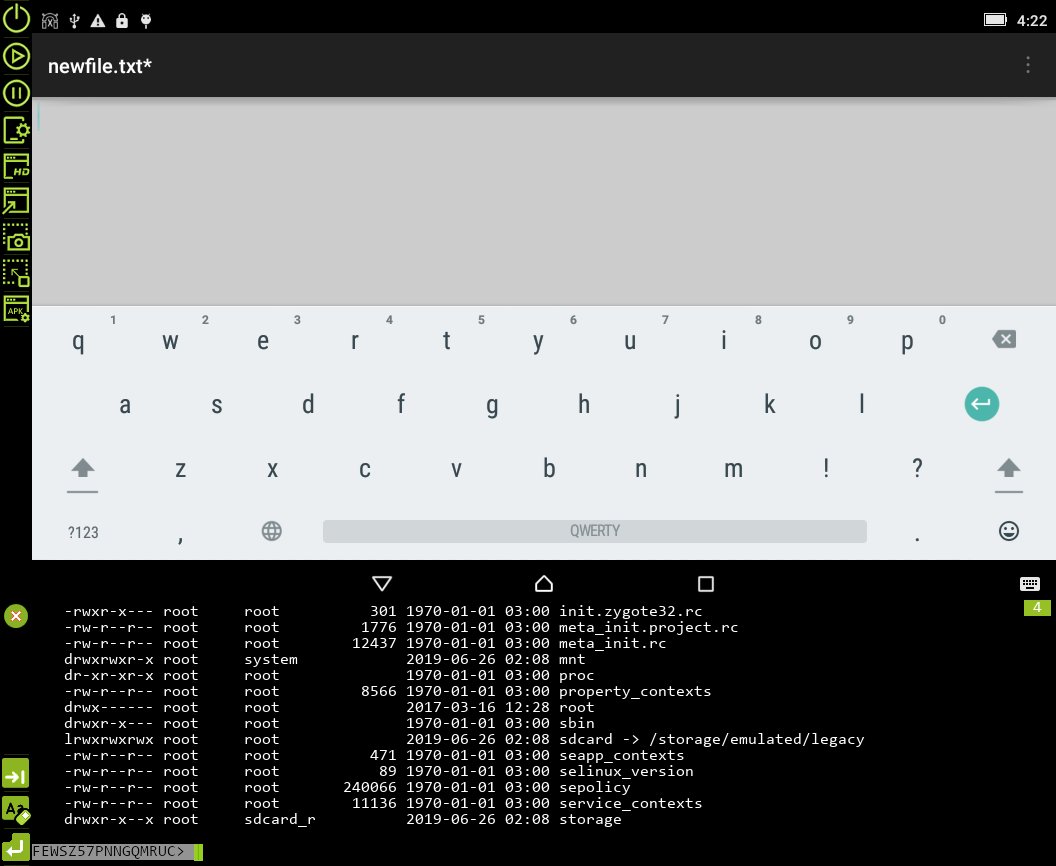Screen dimensions: 1056x866
Task: Click the proc directory name
Action: click(x=576, y=675)
